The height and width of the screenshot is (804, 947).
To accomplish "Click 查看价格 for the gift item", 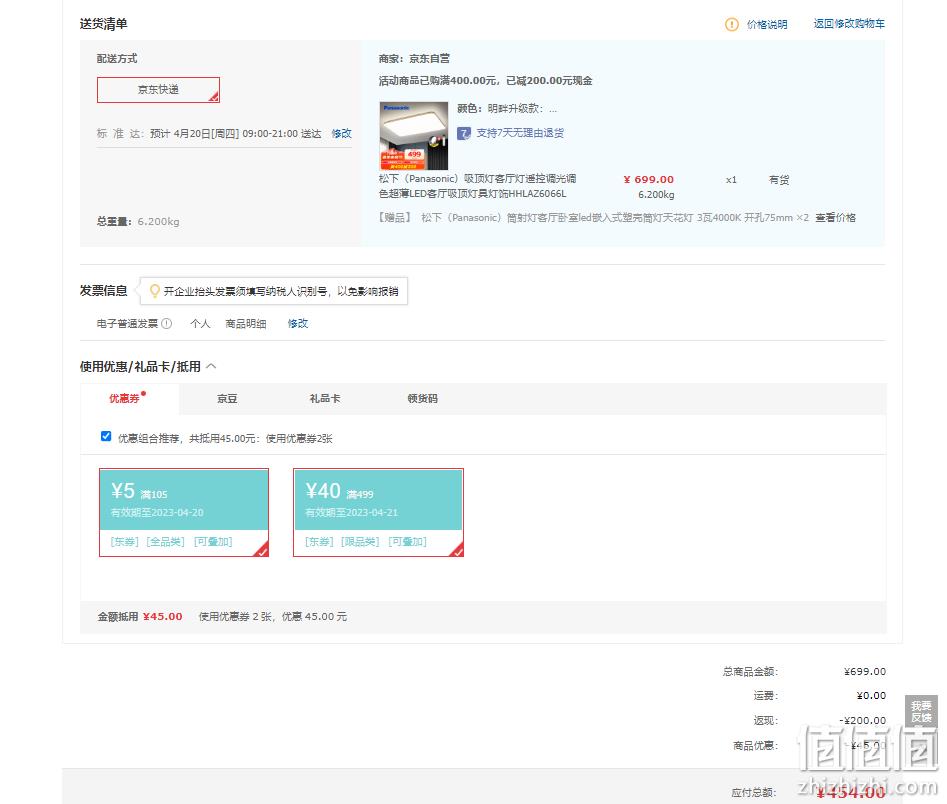I will click(x=835, y=217).
